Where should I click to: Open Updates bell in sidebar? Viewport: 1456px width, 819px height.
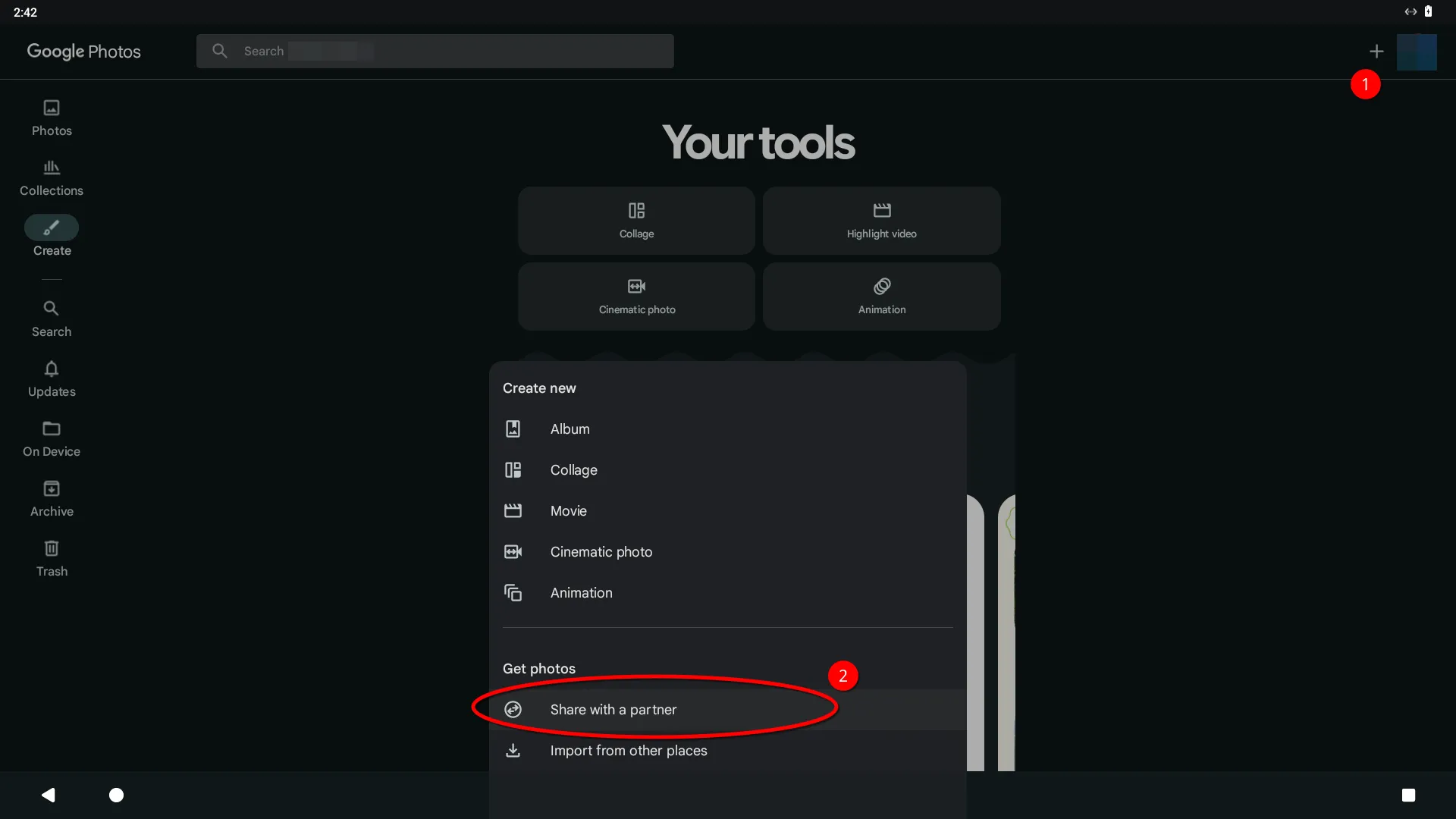click(x=52, y=378)
